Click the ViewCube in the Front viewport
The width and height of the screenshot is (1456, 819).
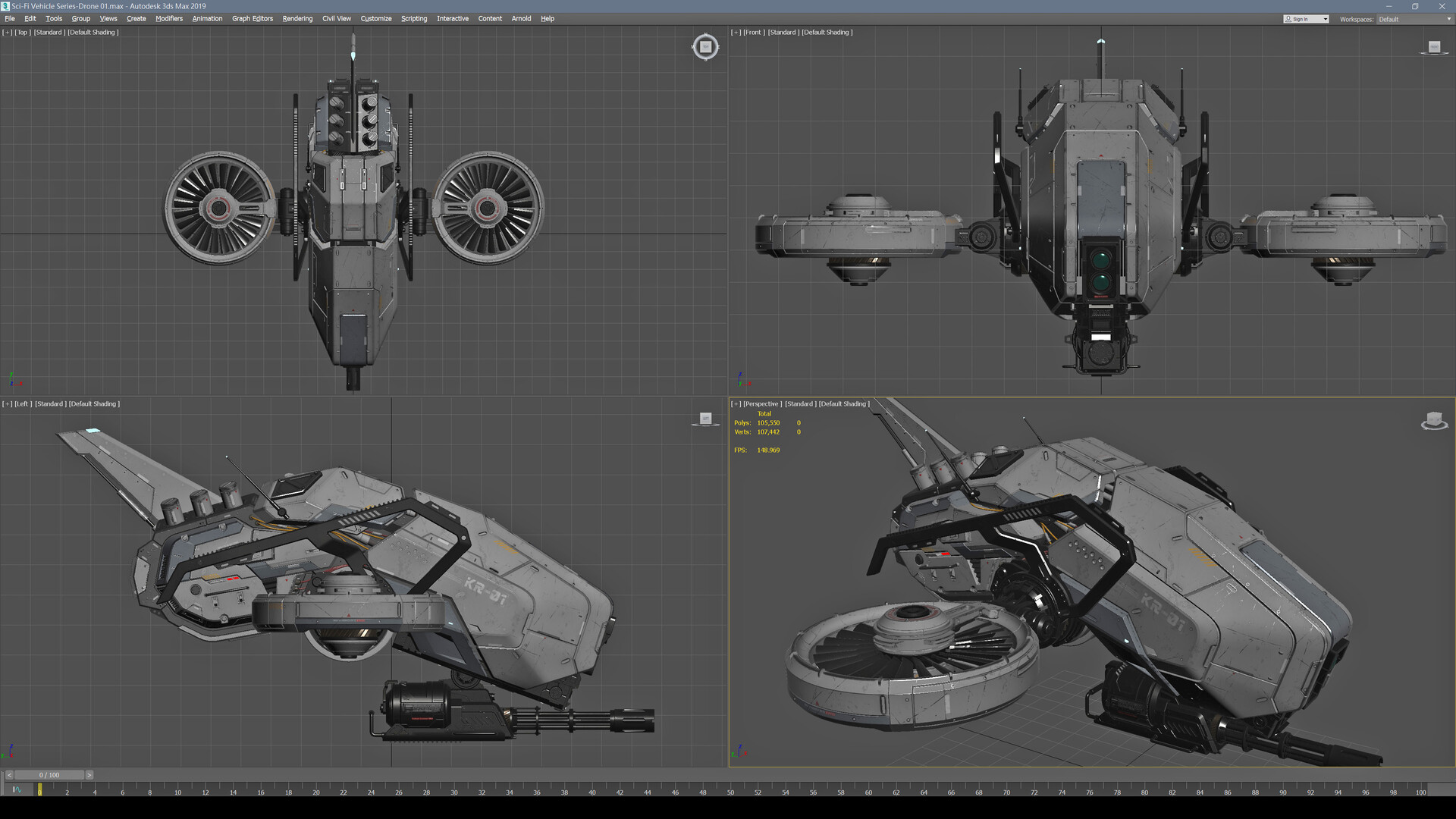tap(1434, 46)
